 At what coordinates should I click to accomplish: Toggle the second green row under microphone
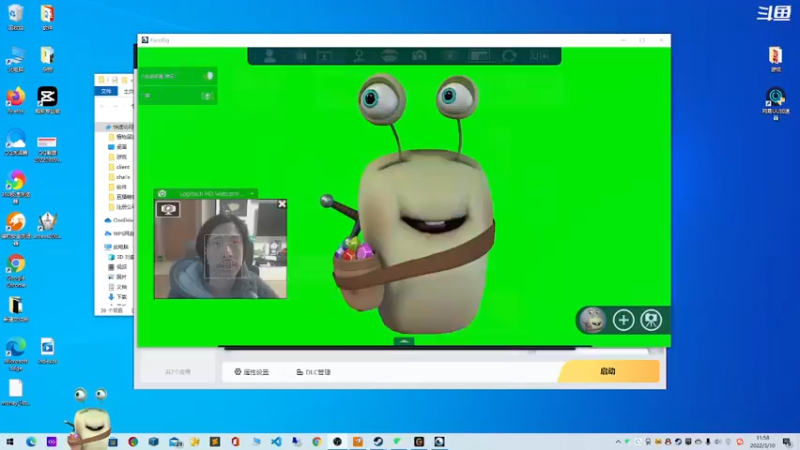tap(178, 95)
